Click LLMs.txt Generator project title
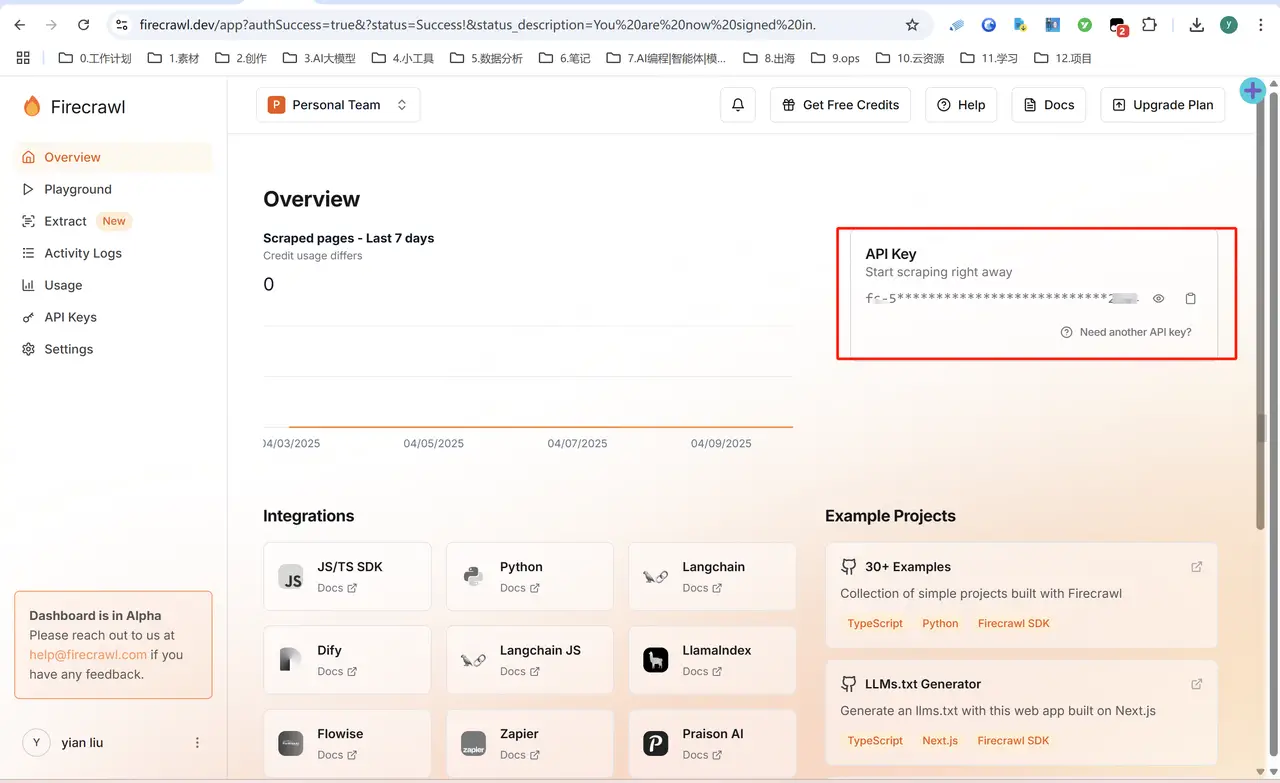The width and height of the screenshot is (1280, 783). pos(923,684)
